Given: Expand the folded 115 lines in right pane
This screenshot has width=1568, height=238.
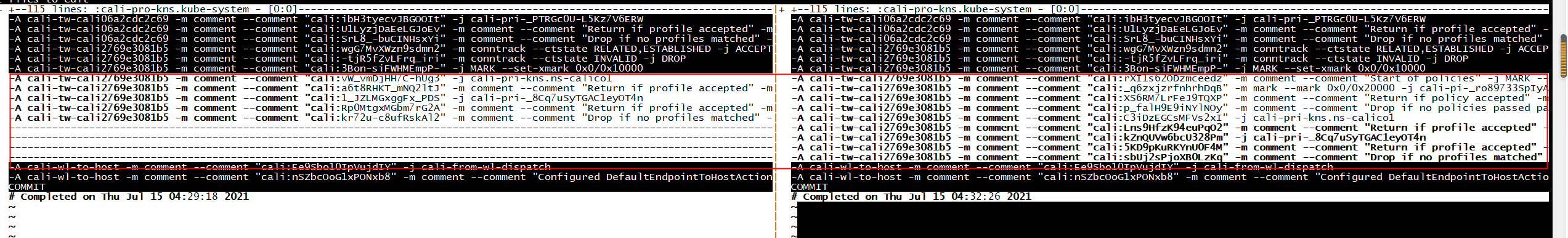Looking at the screenshot, I should (1169, 9).
